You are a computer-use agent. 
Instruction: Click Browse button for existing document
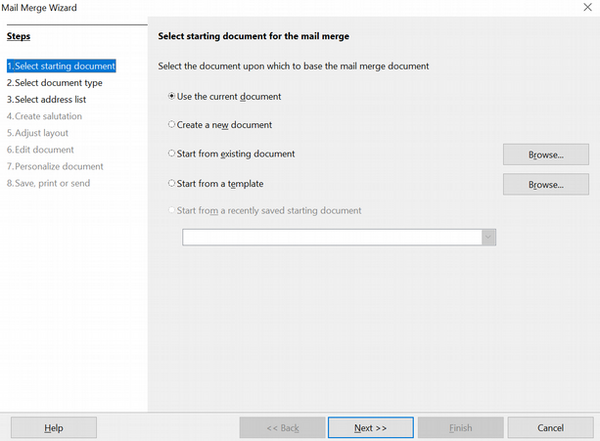[x=546, y=155]
